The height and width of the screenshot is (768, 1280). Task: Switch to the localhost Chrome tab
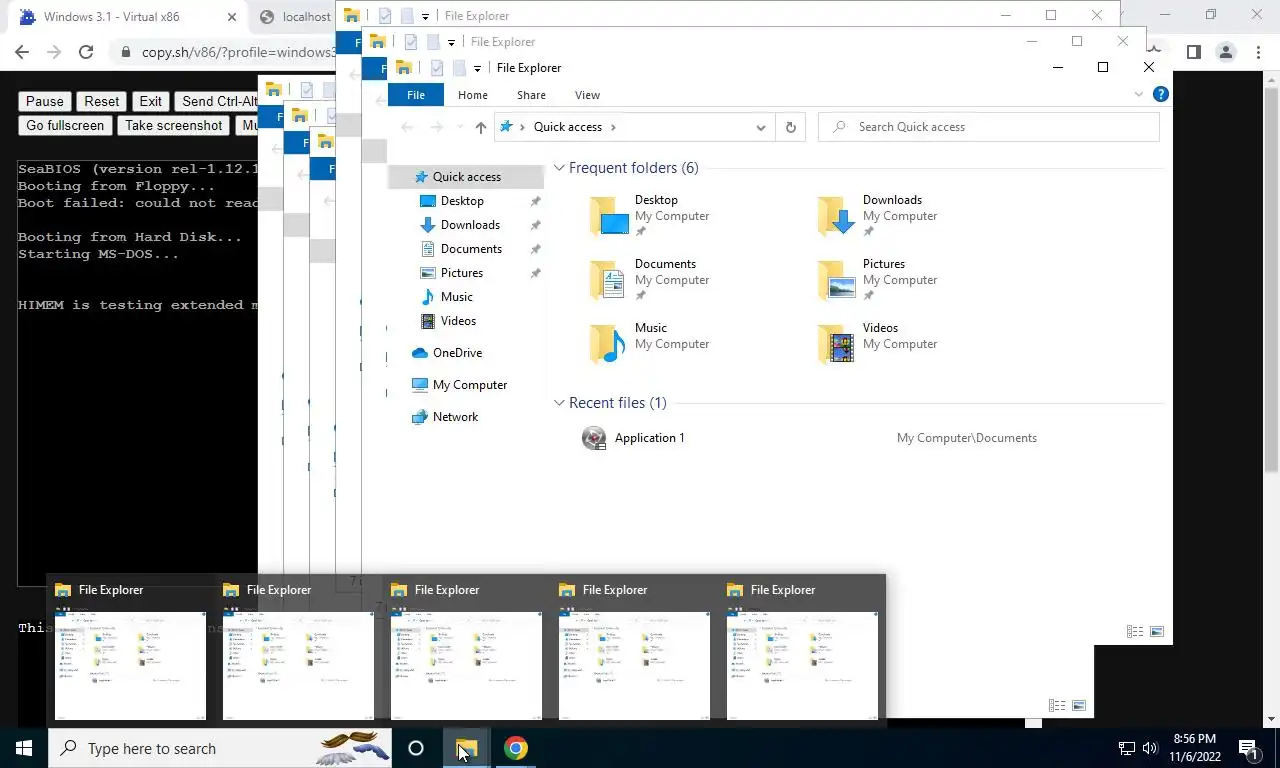(x=293, y=17)
